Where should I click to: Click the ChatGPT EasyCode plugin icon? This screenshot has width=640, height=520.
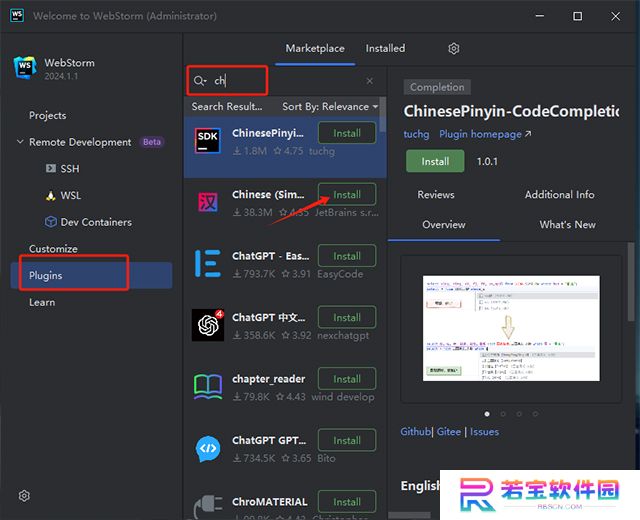[208, 264]
